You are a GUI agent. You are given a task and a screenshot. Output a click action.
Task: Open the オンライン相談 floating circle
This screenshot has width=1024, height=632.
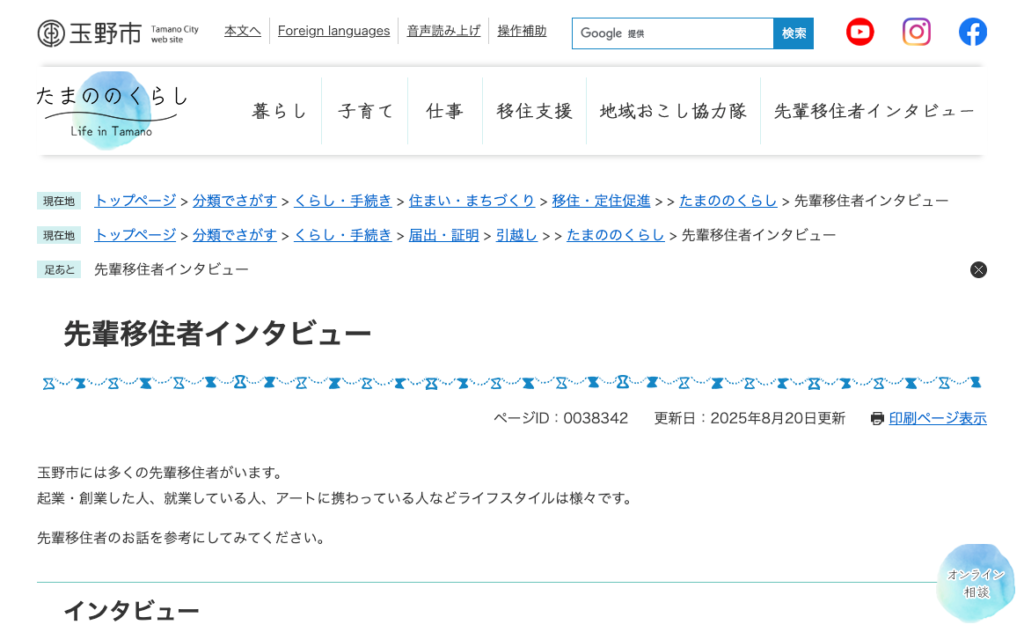point(975,583)
